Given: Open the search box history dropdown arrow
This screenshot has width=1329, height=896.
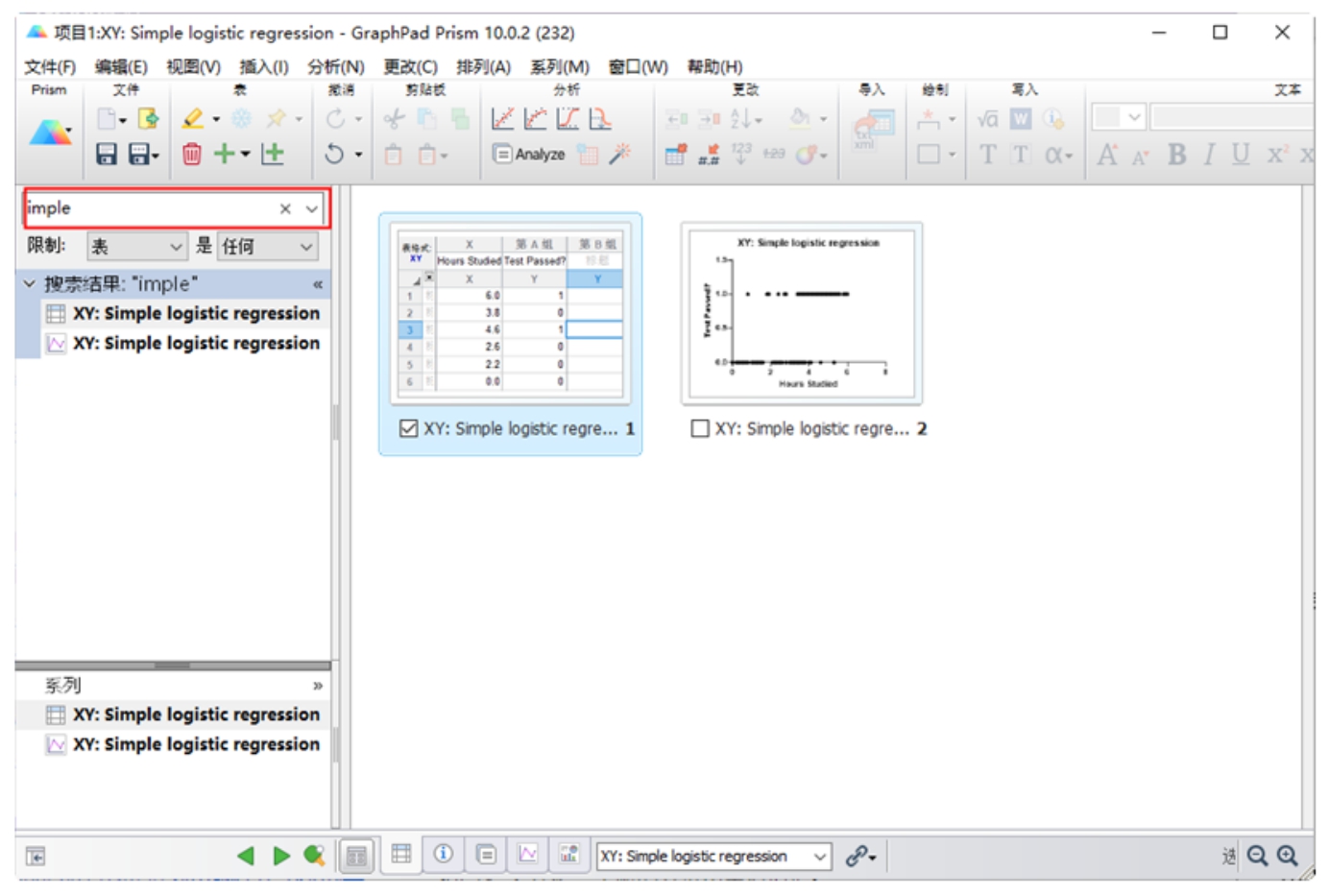Looking at the screenshot, I should (x=312, y=208).
